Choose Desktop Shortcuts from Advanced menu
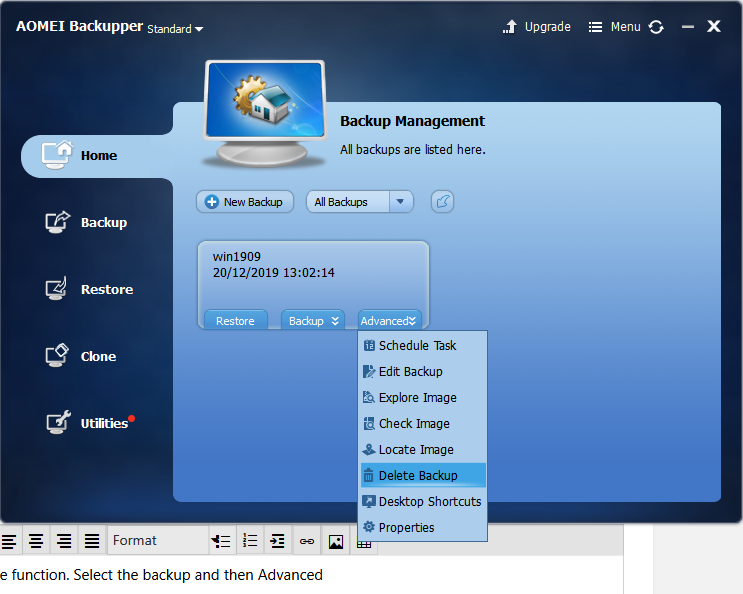This screenshot has height=594, width=743. pos(423,501)
